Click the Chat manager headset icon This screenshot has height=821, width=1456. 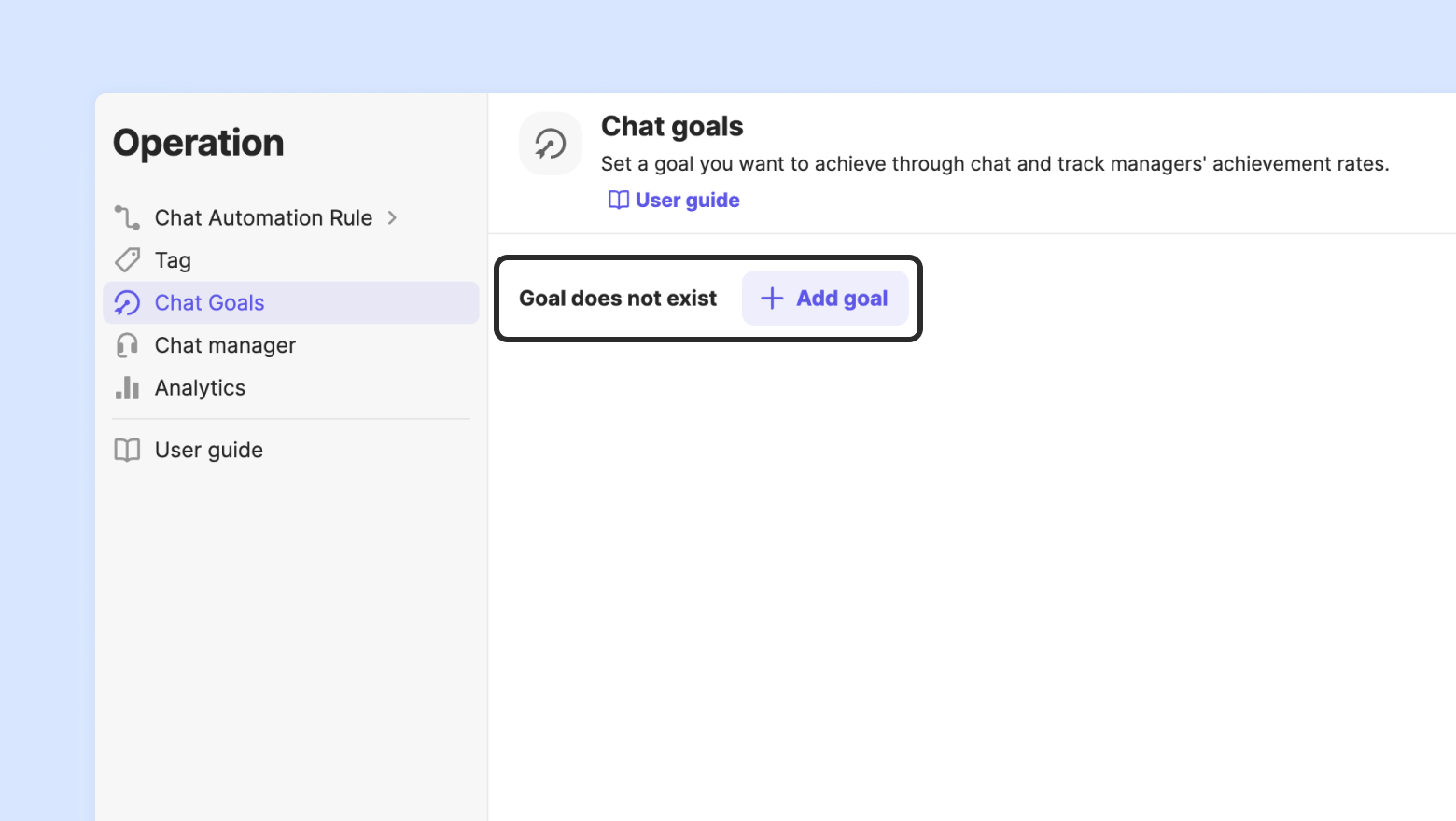pos(127,345)
